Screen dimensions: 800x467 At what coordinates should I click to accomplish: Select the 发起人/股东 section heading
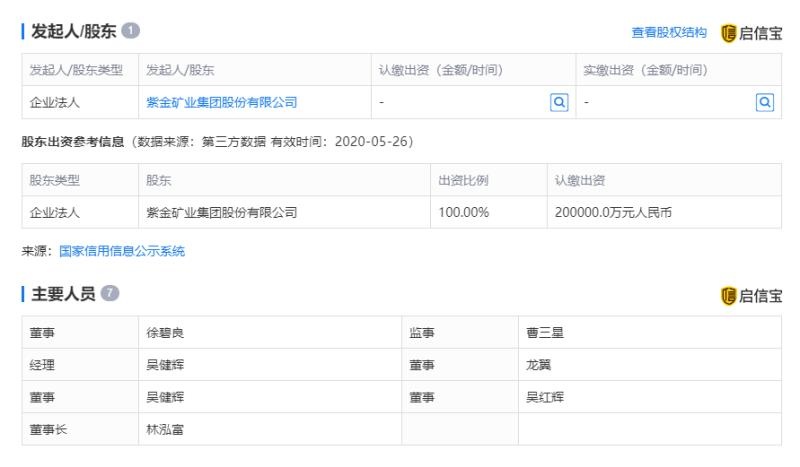pos(73,31)
